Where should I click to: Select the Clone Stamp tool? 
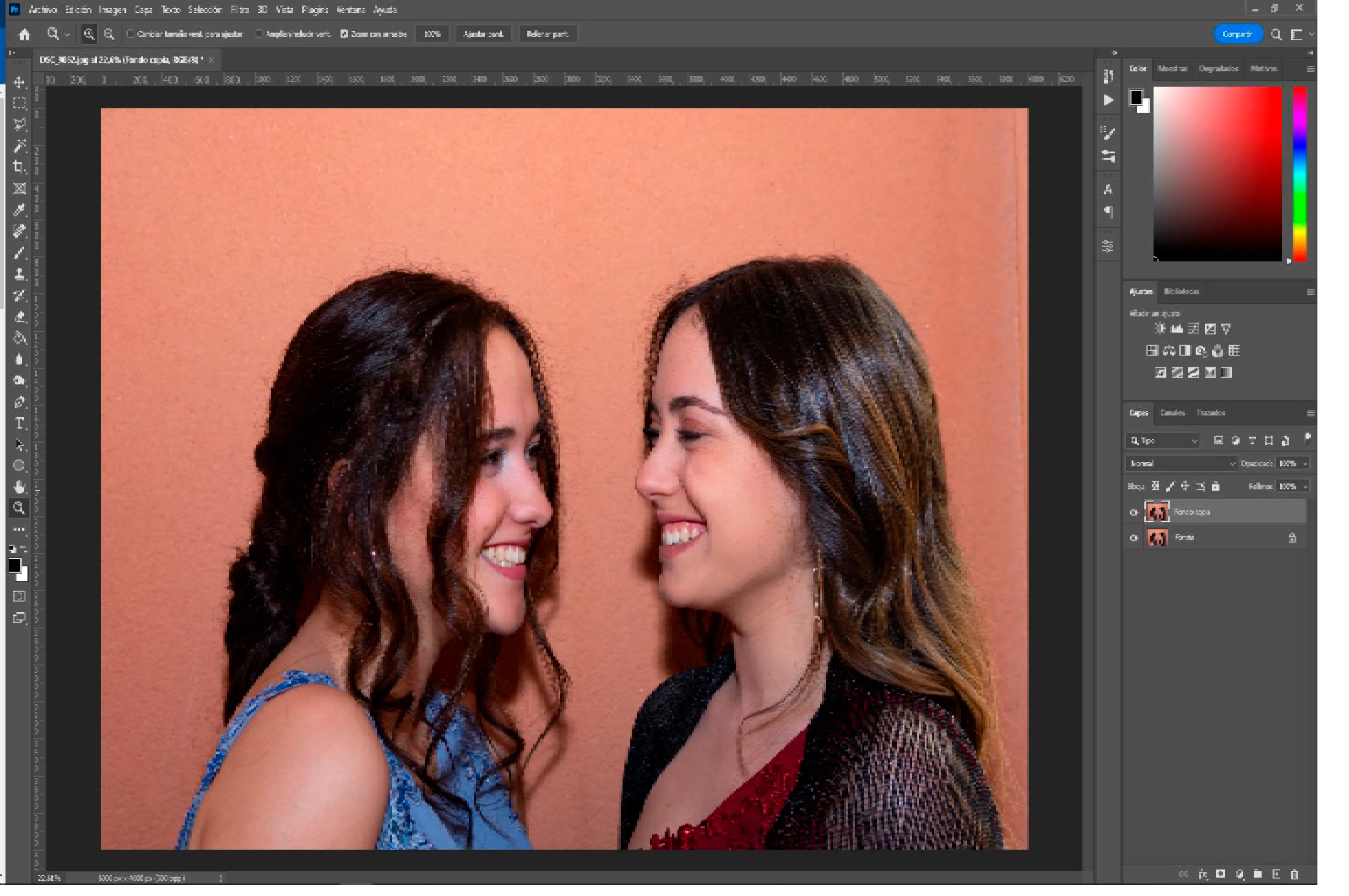click(19, 275)
